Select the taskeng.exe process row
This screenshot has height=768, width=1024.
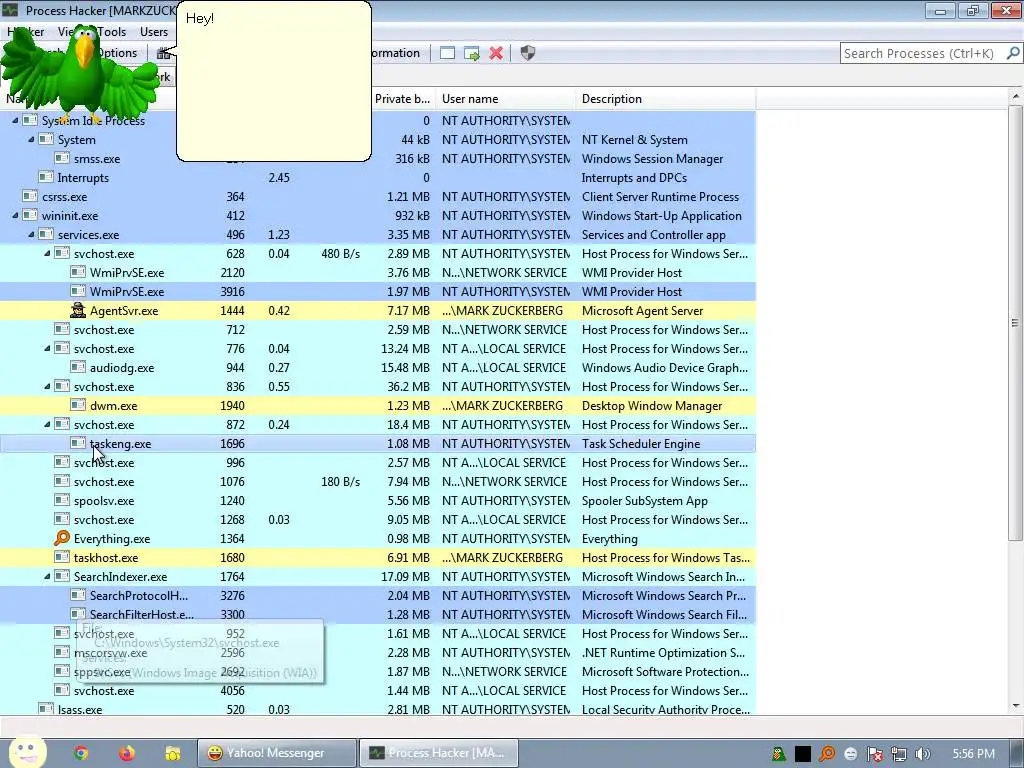[x=377, y=443]
